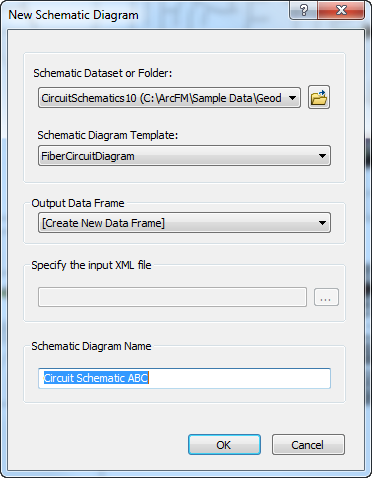Click the Output Data Frame group label
Screen dimensions: 372x478
click(x=78, y=203)
